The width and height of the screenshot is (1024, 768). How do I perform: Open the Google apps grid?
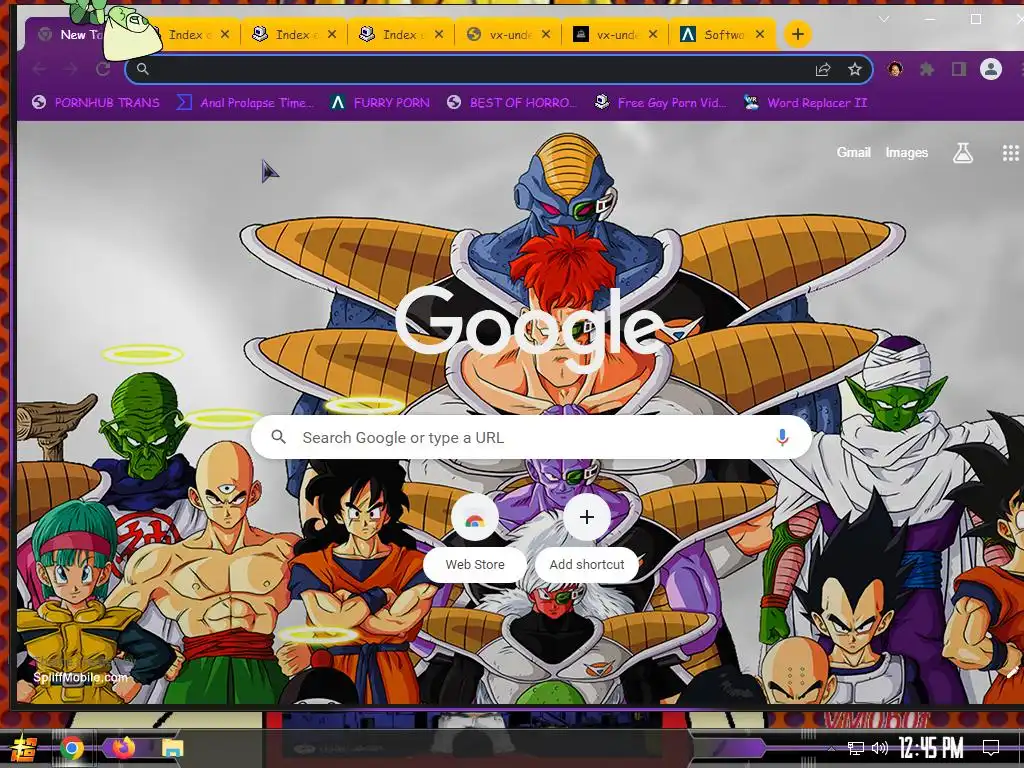pos(1010,153)
